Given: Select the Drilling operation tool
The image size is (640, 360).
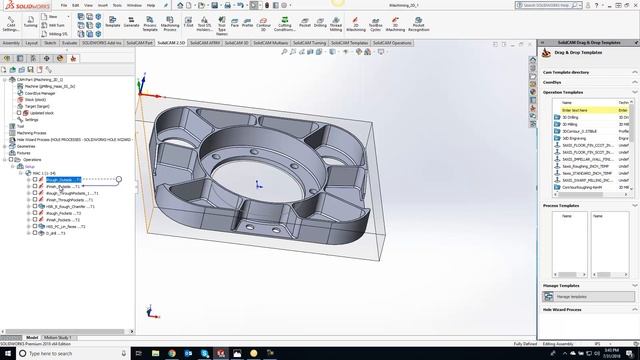Looking at the screenshot, I should (320, 22).
